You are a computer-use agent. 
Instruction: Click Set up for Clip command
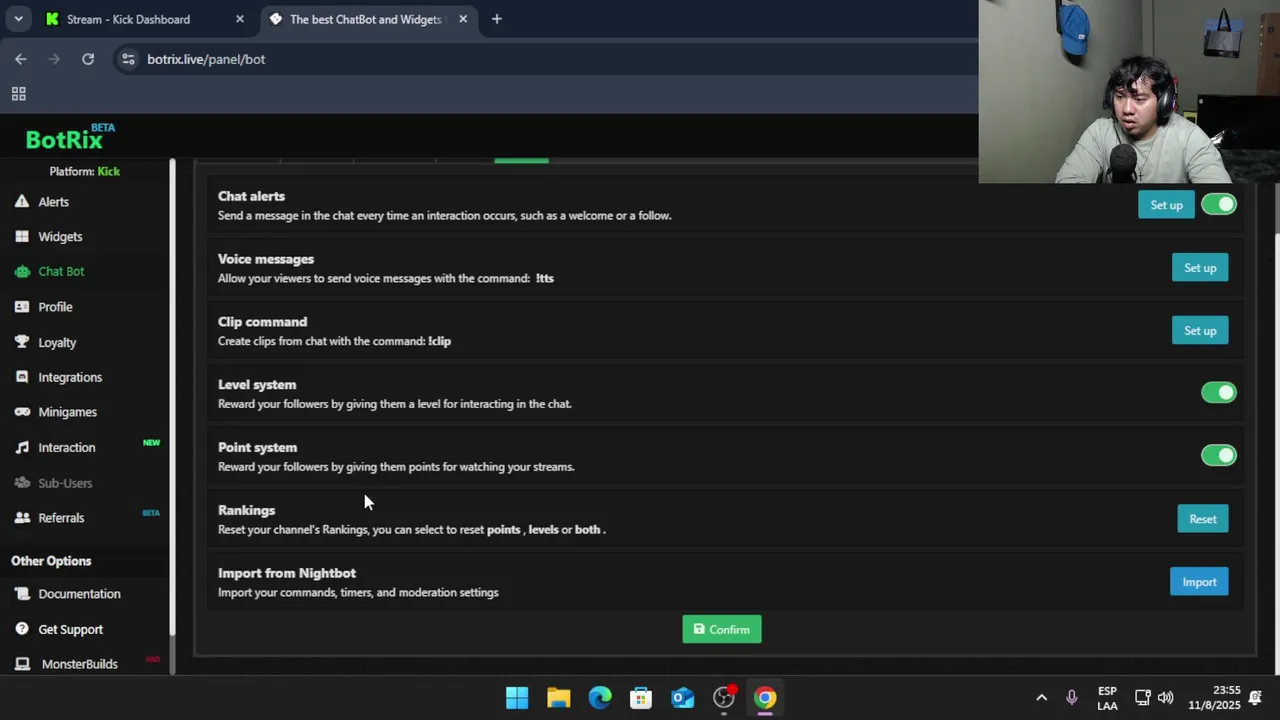point(1200,331)
